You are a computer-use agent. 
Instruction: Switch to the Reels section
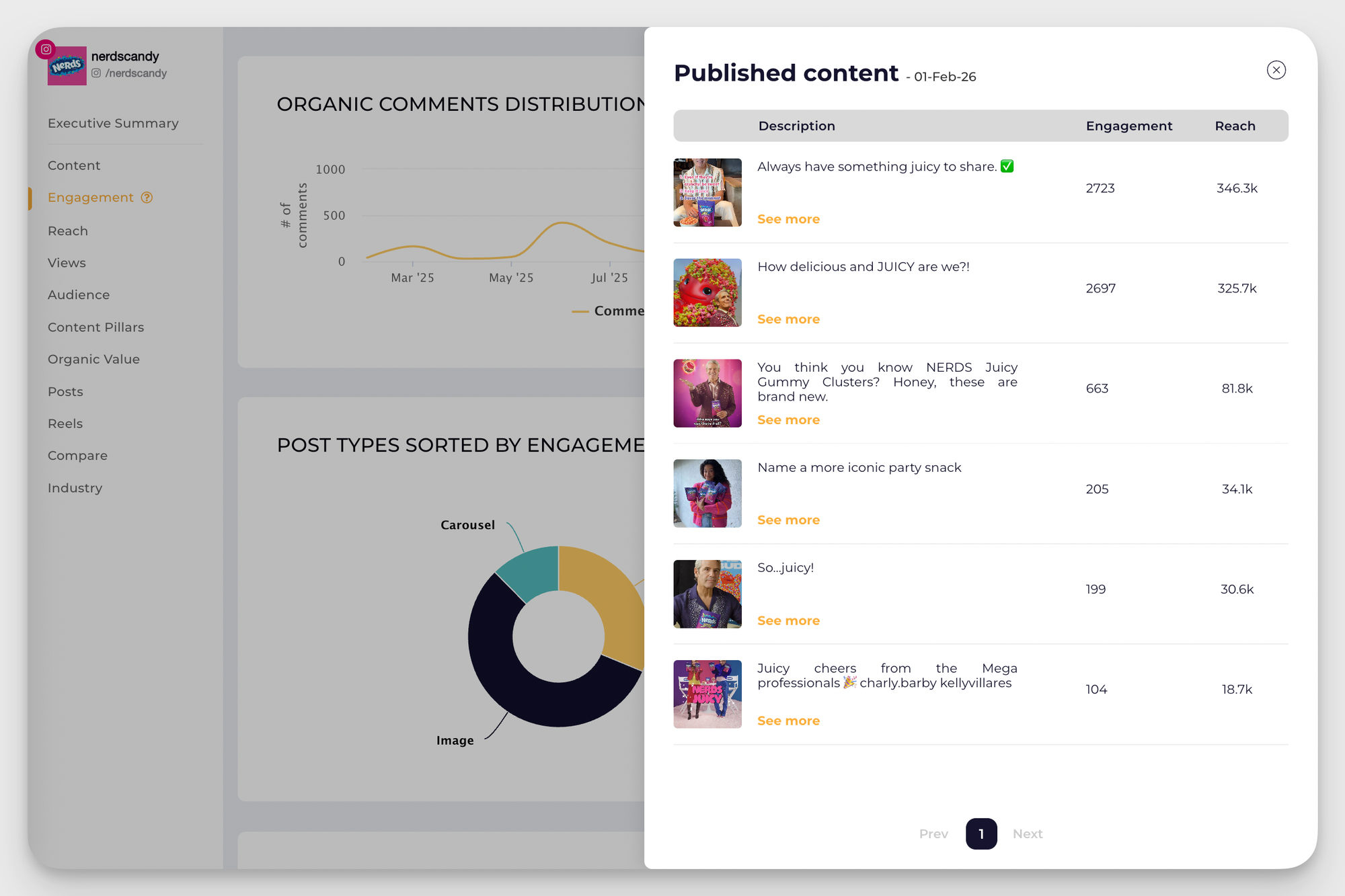point(65,423)
